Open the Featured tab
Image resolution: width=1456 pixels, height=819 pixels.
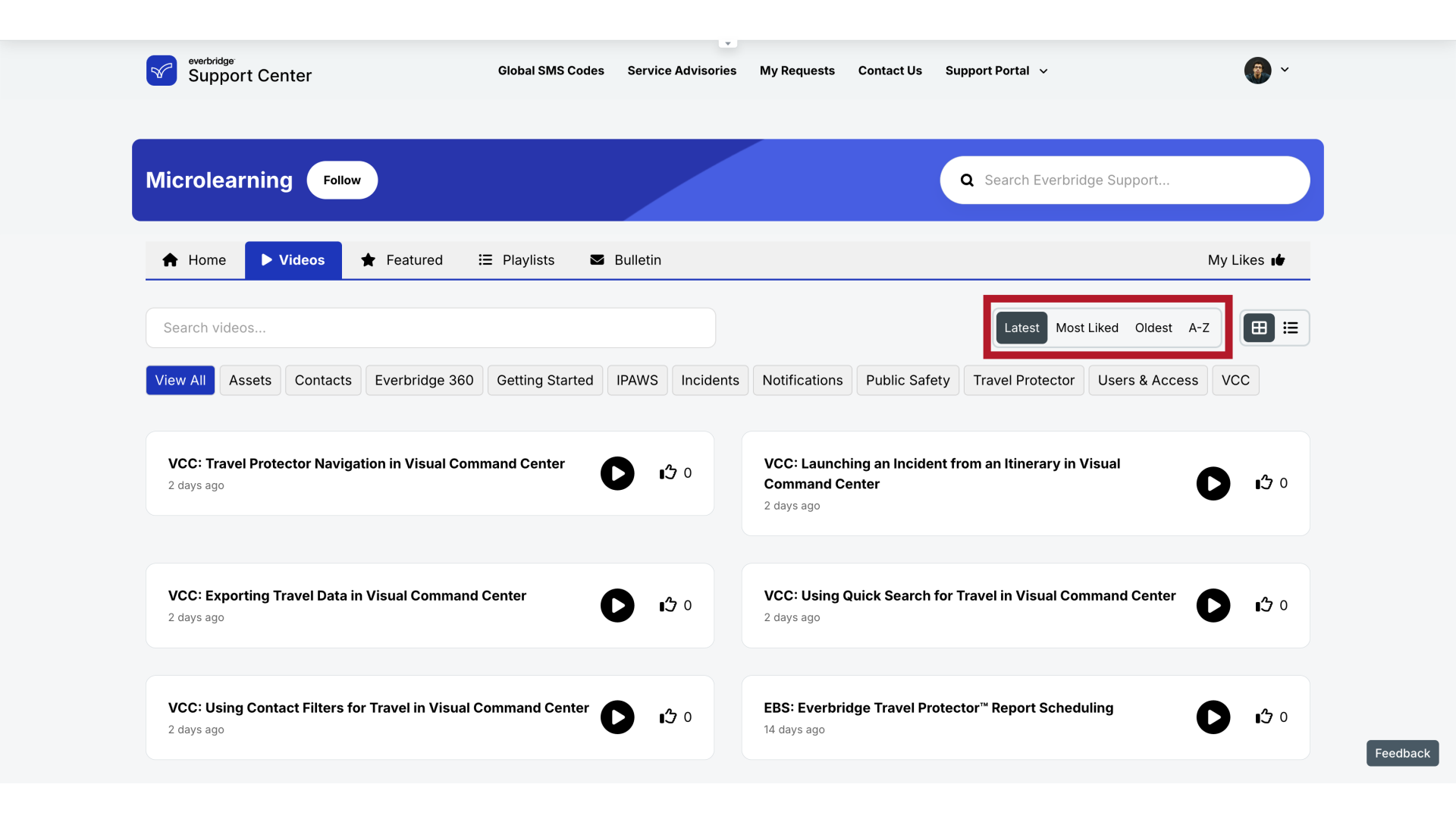401,260
